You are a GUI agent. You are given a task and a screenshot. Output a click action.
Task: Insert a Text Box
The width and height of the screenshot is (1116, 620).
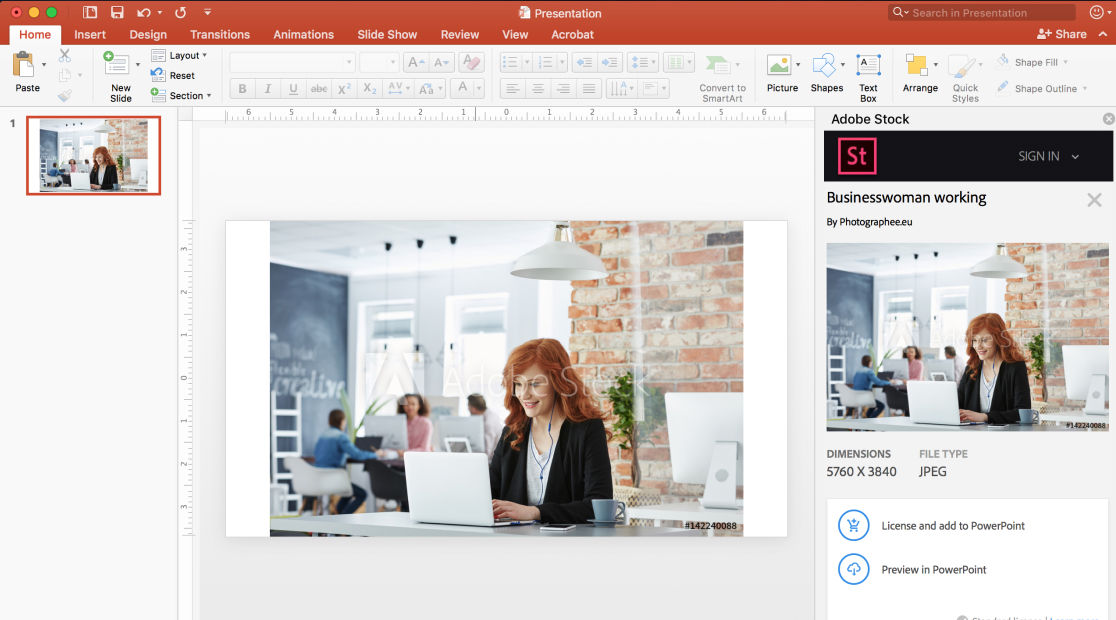pyautogui.click(x=868, y=77)
